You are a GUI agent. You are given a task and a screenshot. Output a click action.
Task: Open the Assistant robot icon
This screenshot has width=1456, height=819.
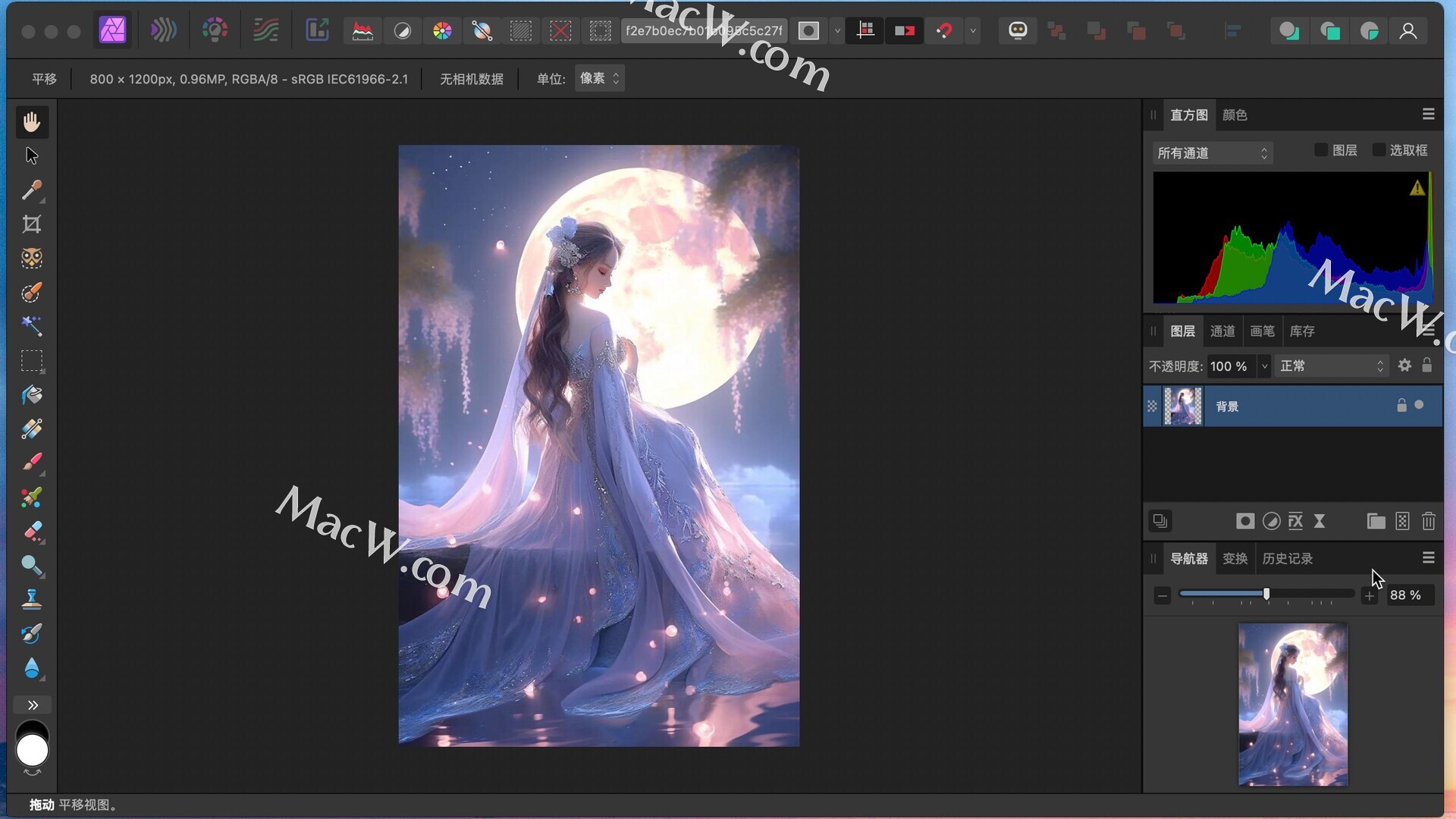[x=1018, y=30]
